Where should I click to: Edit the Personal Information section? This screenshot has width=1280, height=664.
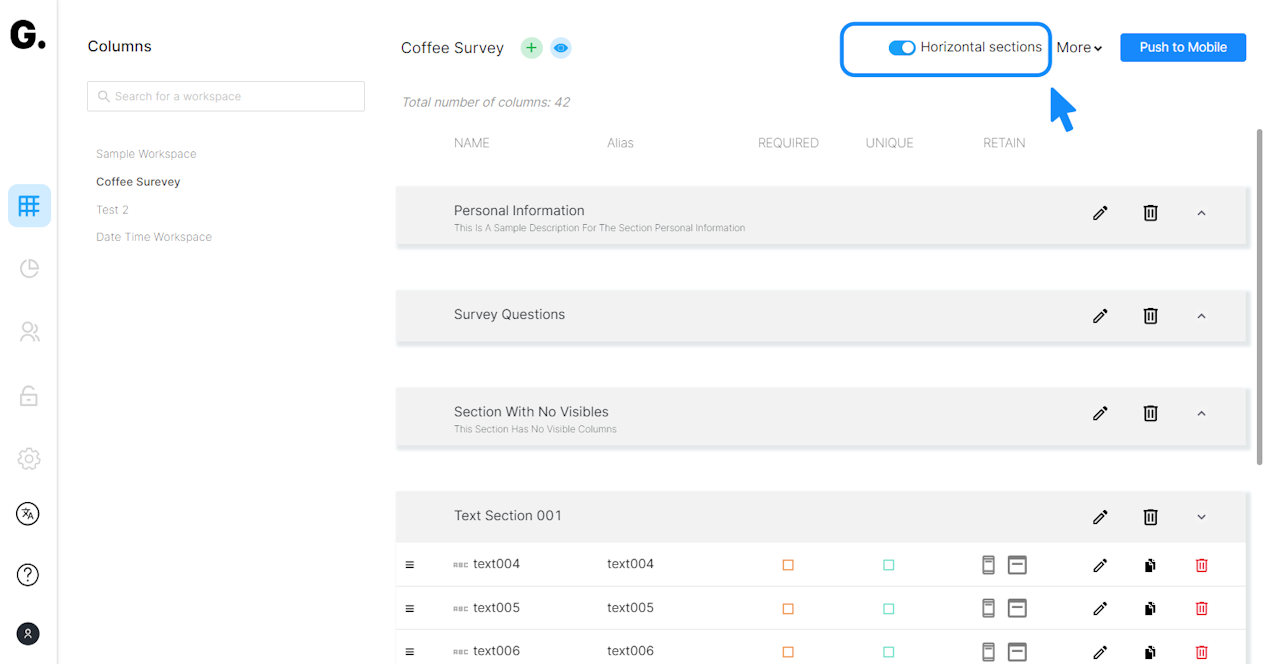pos(1100,213)
